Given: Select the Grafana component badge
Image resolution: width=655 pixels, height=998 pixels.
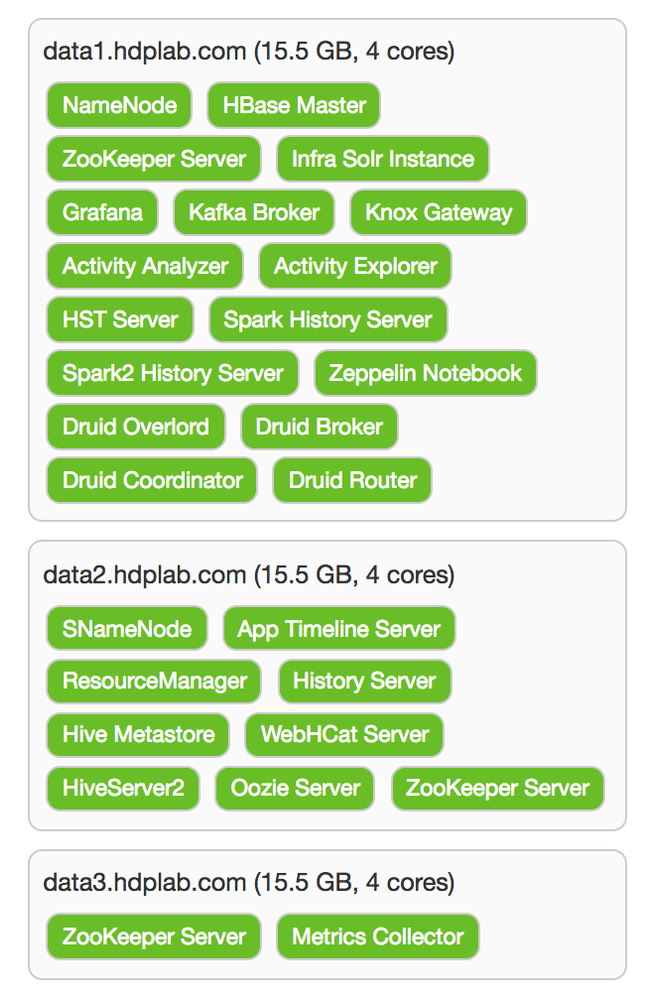Looking at the screenshot, I should pos(102,213).
